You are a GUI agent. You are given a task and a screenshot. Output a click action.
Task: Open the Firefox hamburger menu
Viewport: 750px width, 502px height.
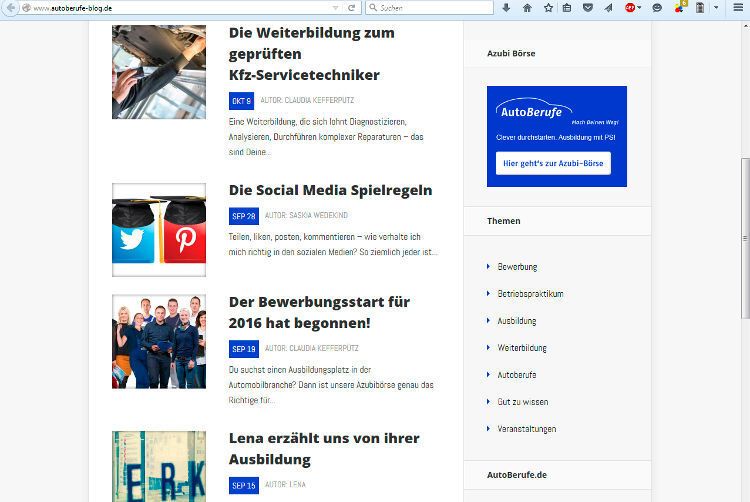click(x=739, y=8)
